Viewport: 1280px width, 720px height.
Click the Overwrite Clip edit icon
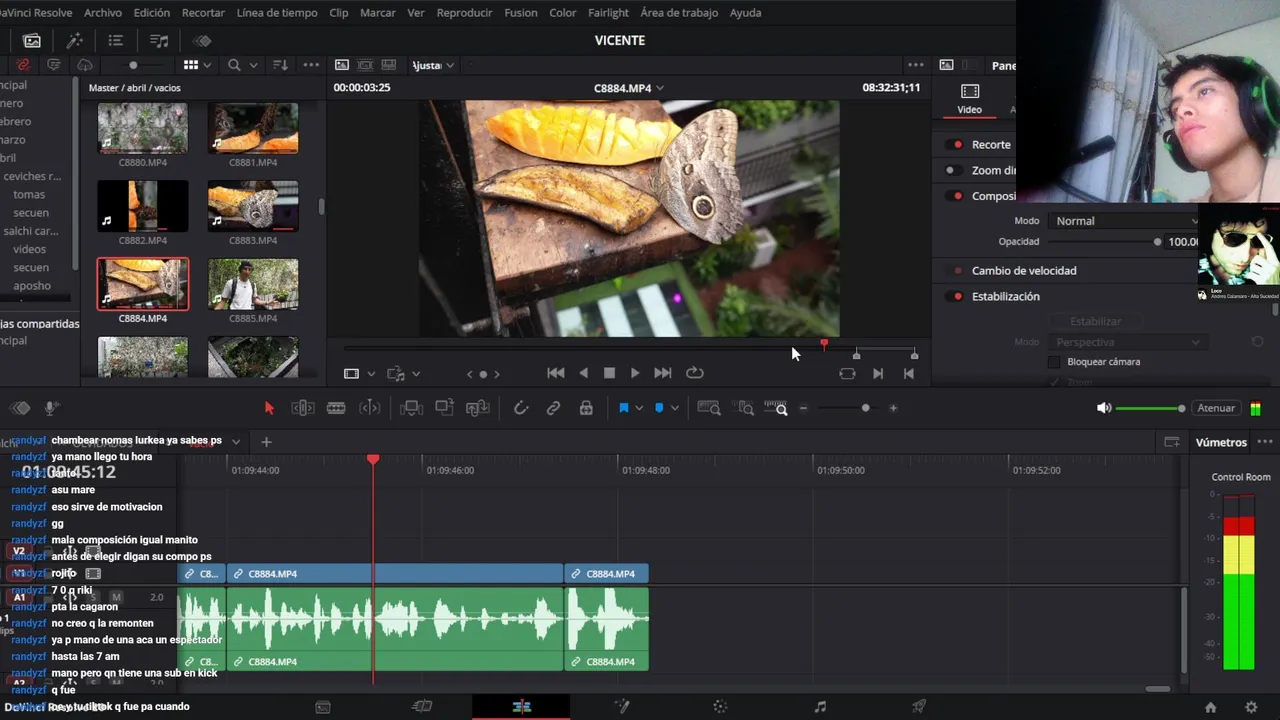(x=444, y=408)
